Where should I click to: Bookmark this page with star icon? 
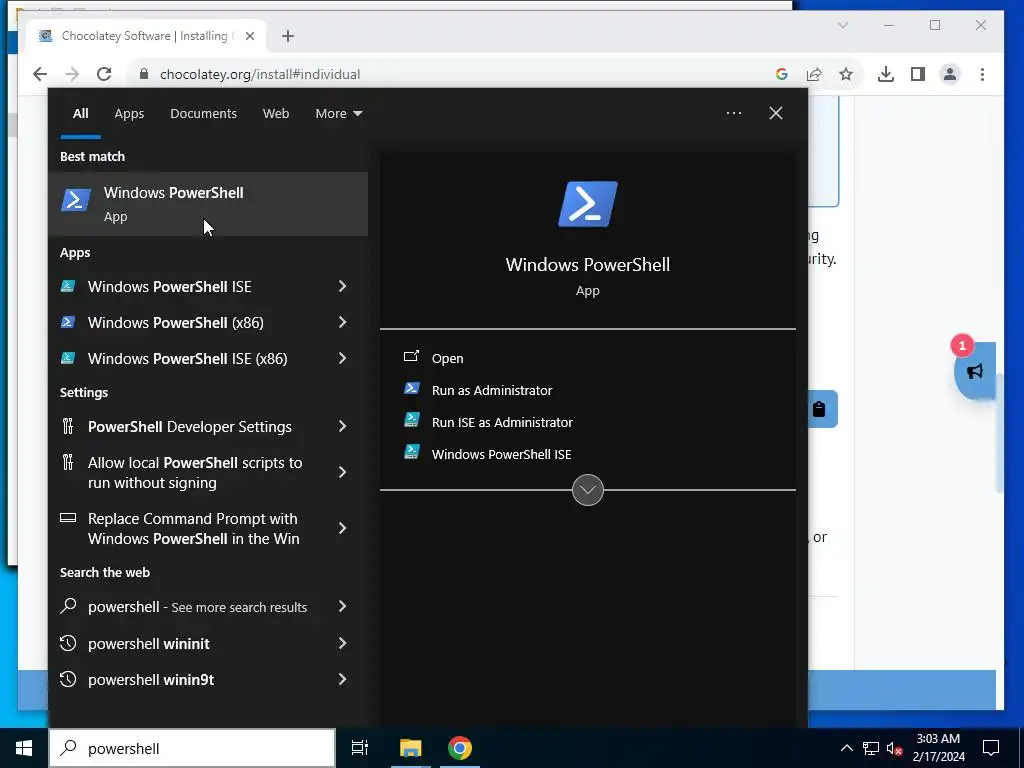point(846,74)
